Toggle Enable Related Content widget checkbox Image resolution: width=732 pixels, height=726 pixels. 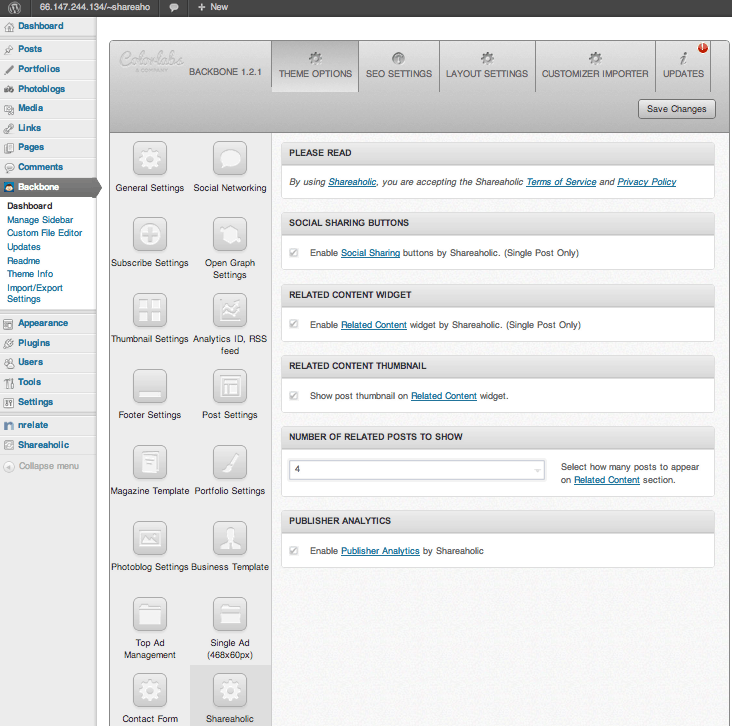click(x=294, y=324)
